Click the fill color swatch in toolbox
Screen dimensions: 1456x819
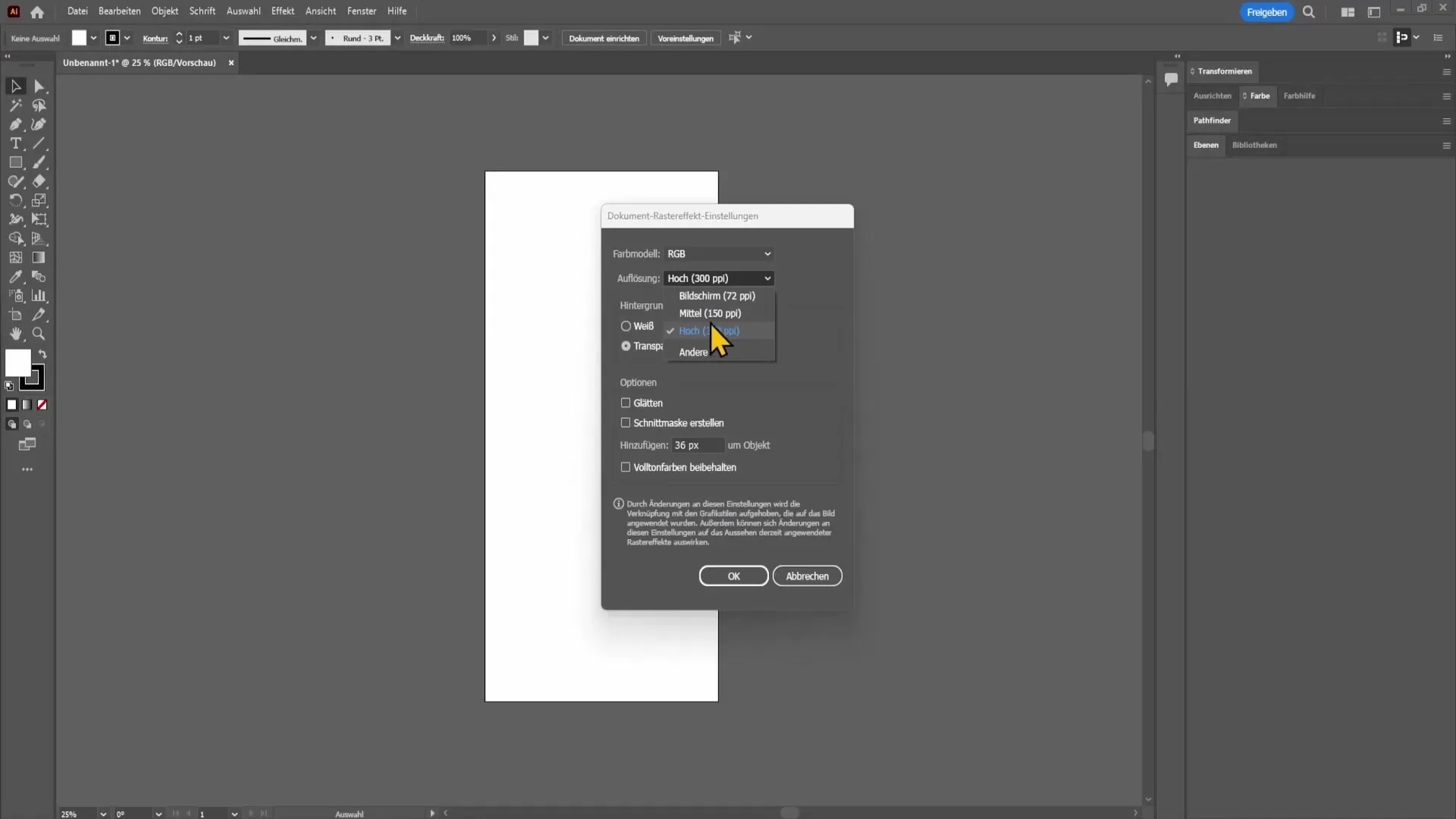click(x=17, y=362)
